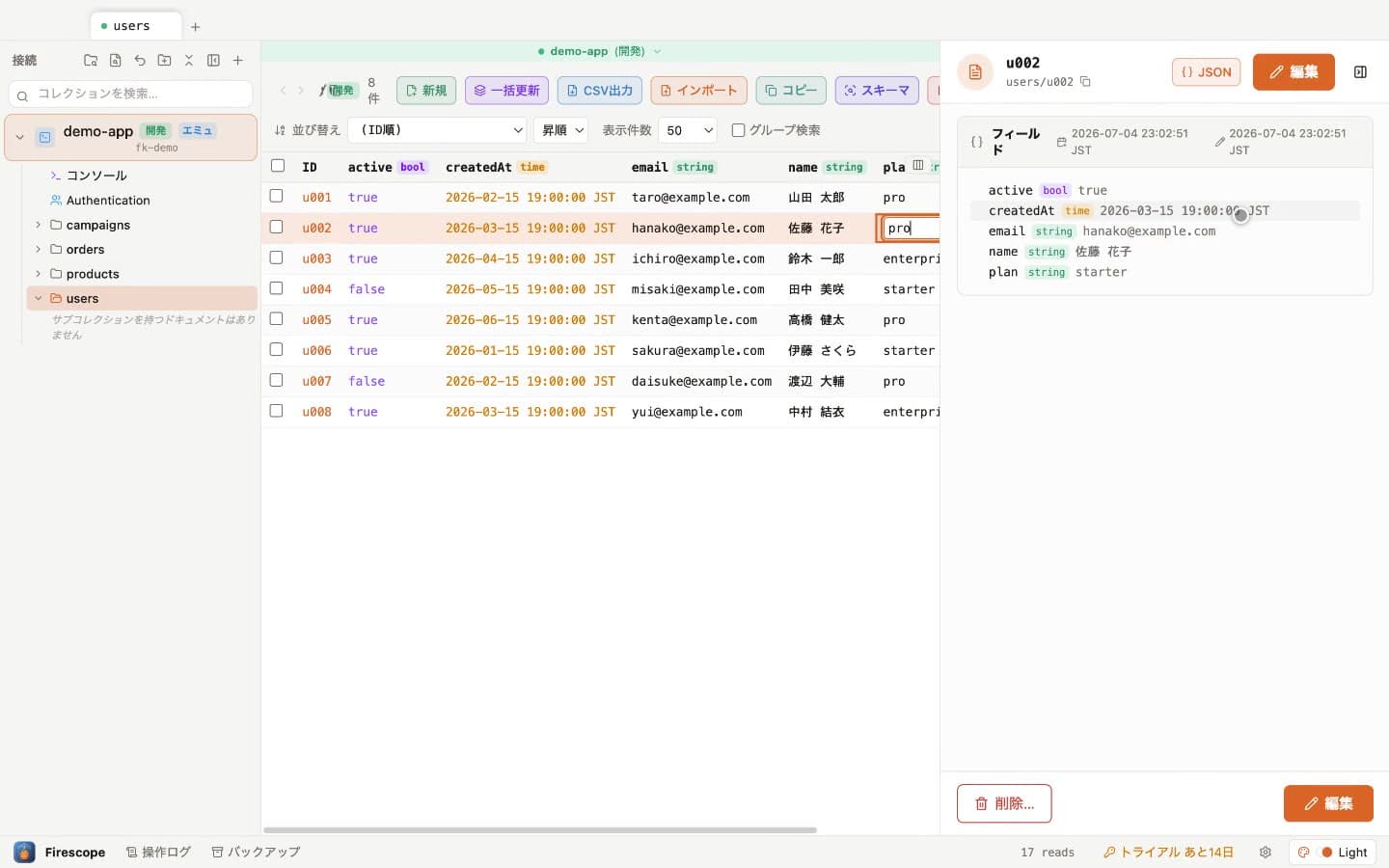Click the bottom 編集 button in detail panel
1389x868 pixels.
pyautogui.click(x=1328, y=803)
